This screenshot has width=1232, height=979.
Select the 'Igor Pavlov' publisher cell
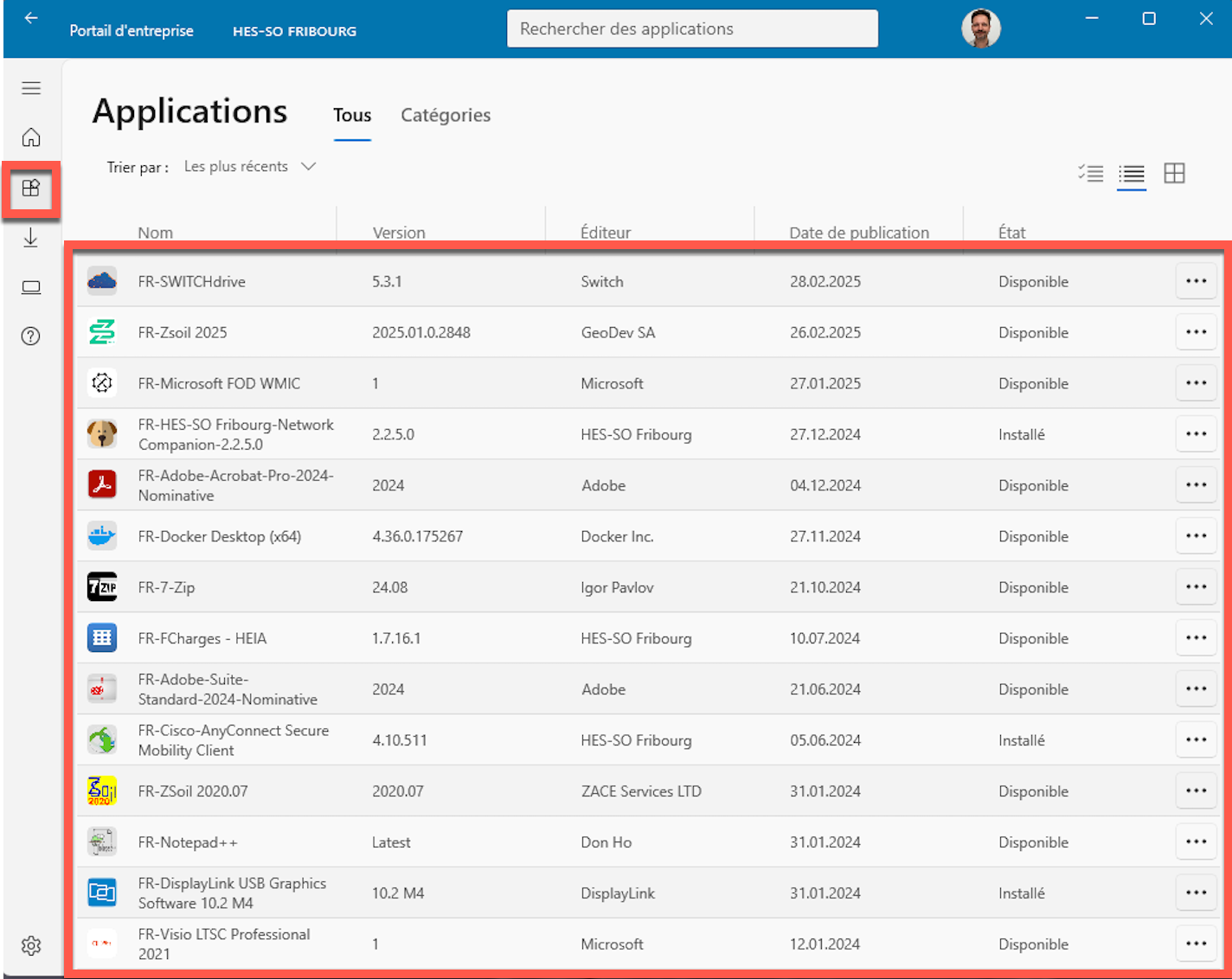click(617, 588)
